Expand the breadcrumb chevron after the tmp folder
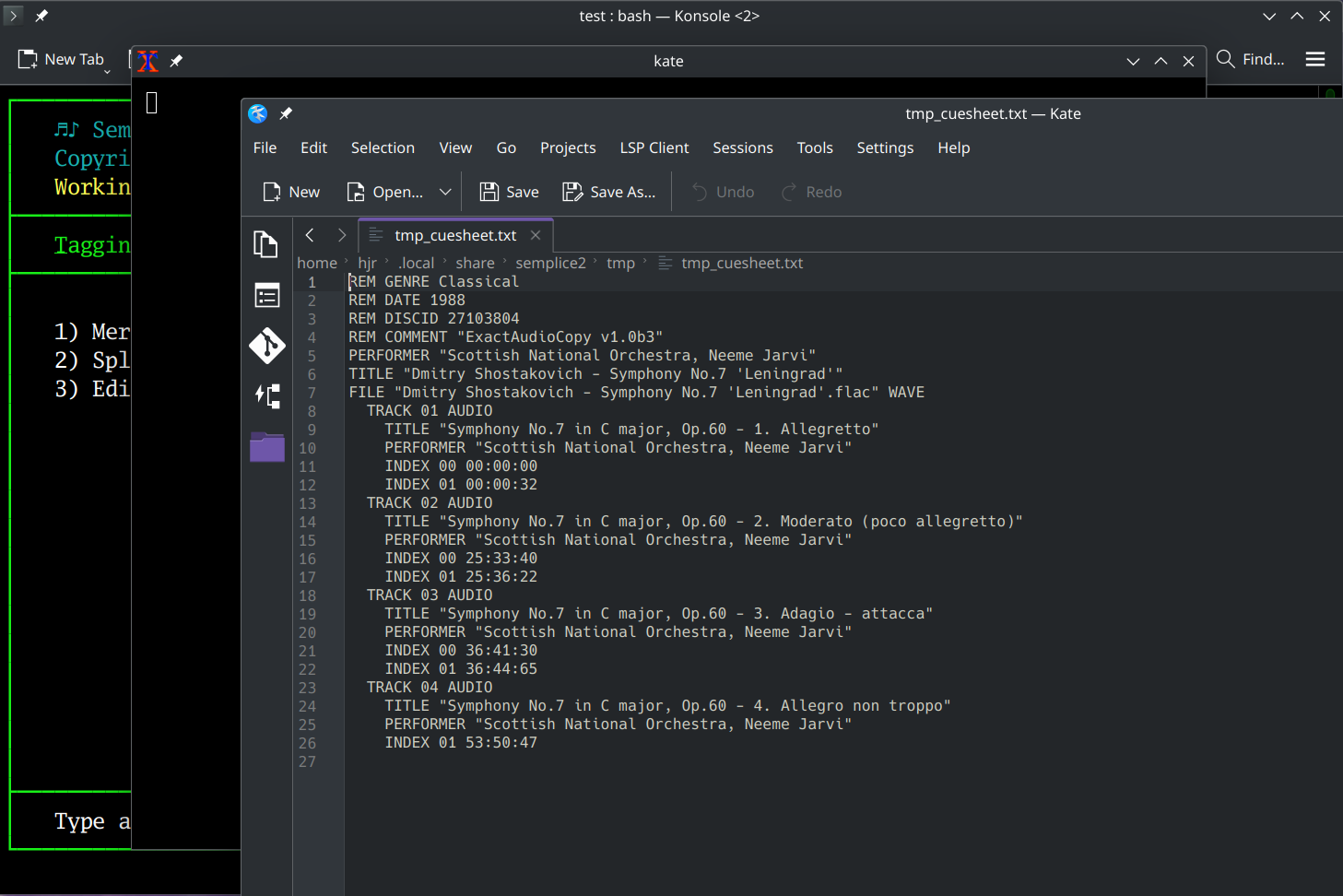1343x896 pixels. point(645,263)
